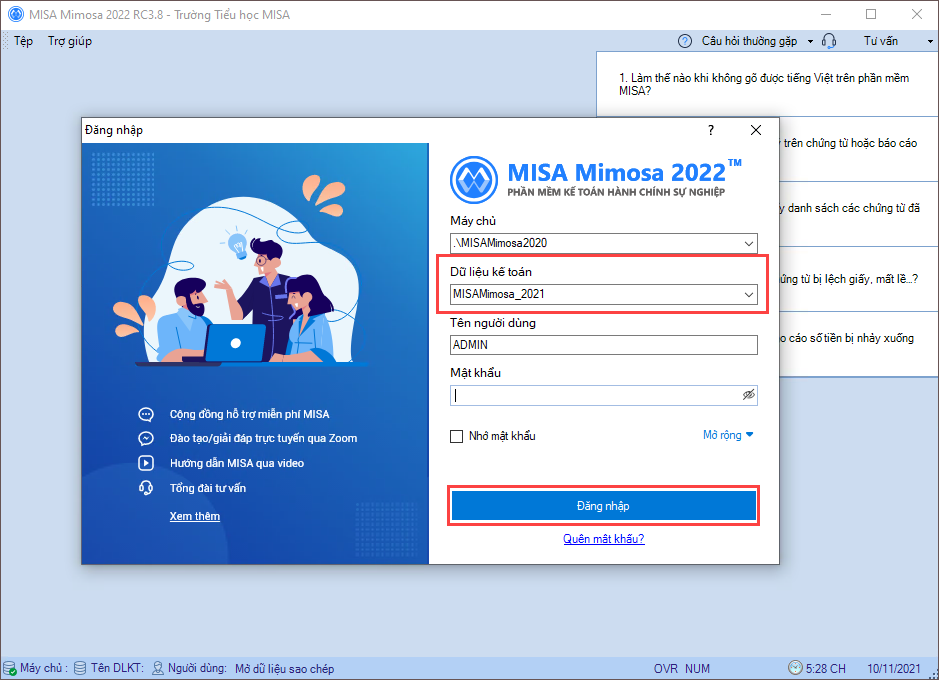Screen dimensions: 939x680
Task: Click the 5:28 CH time in status bar
Action: (x=825, y=669)
